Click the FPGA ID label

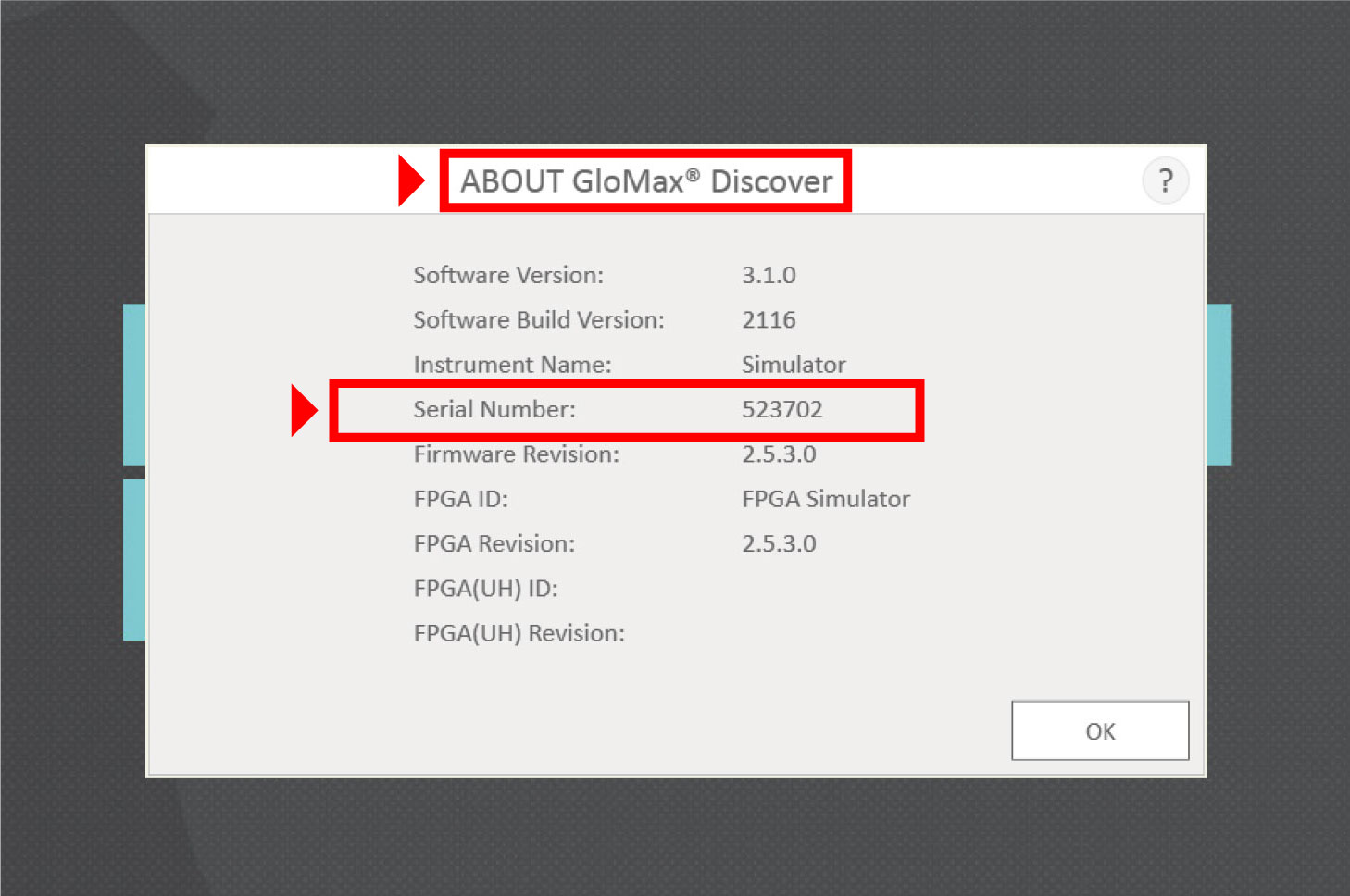[x=460, y=499]
